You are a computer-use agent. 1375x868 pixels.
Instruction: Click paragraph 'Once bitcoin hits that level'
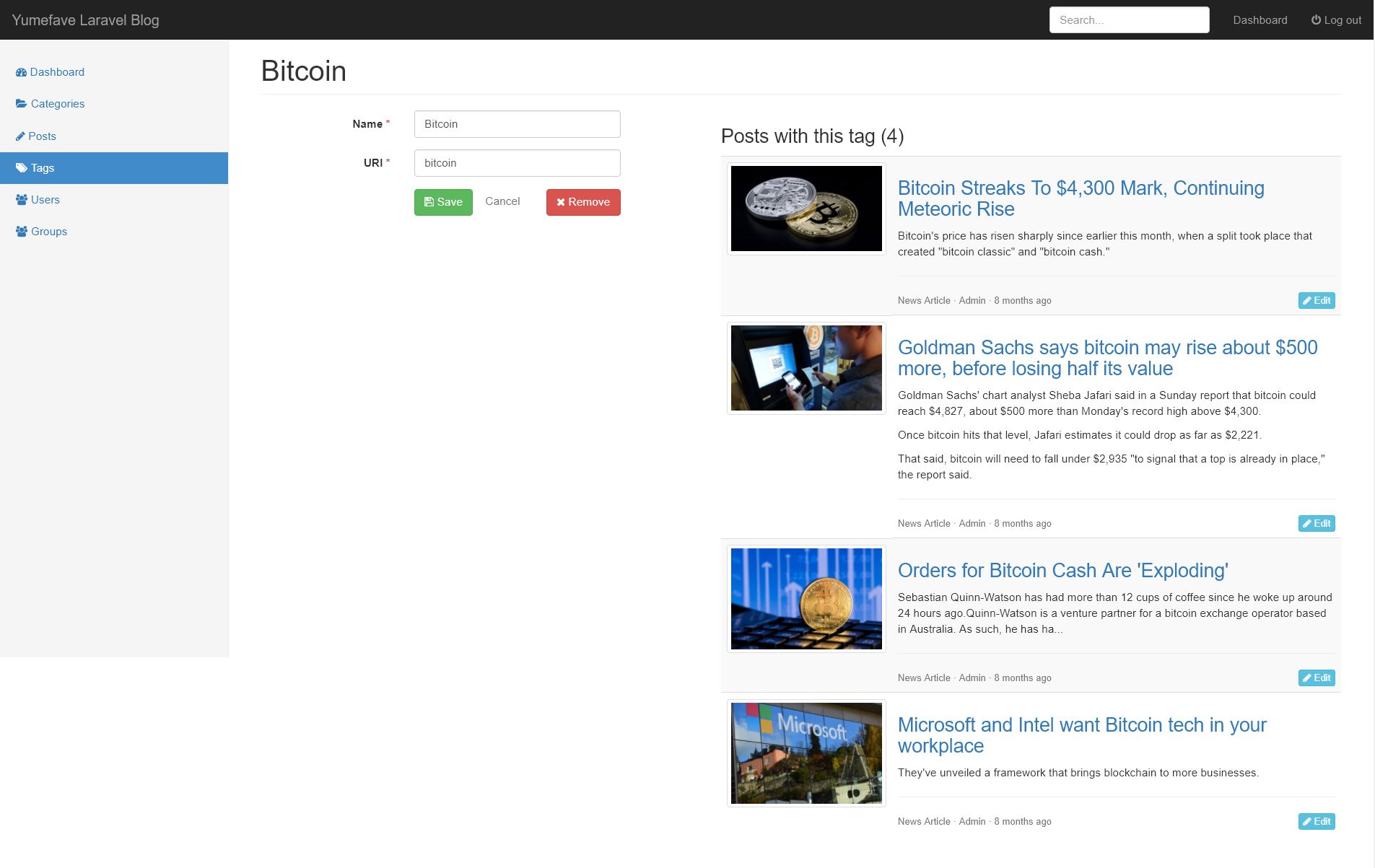click(1080, 435)
